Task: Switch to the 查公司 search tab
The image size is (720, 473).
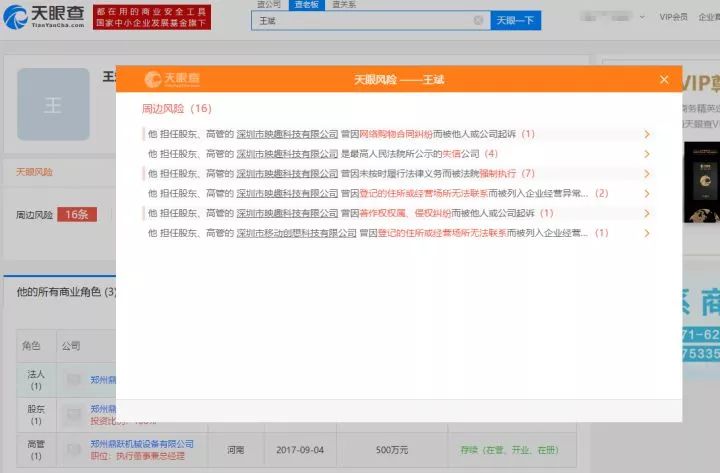Action: [x=269, y=5]
